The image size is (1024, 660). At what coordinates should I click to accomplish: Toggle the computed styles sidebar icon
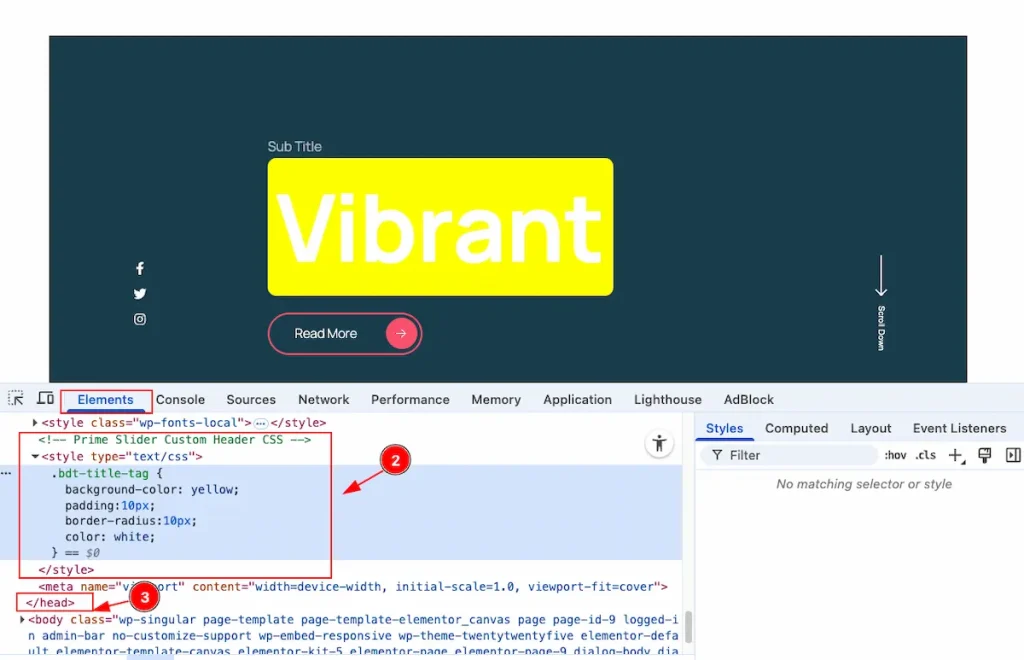click(1012, 455)
